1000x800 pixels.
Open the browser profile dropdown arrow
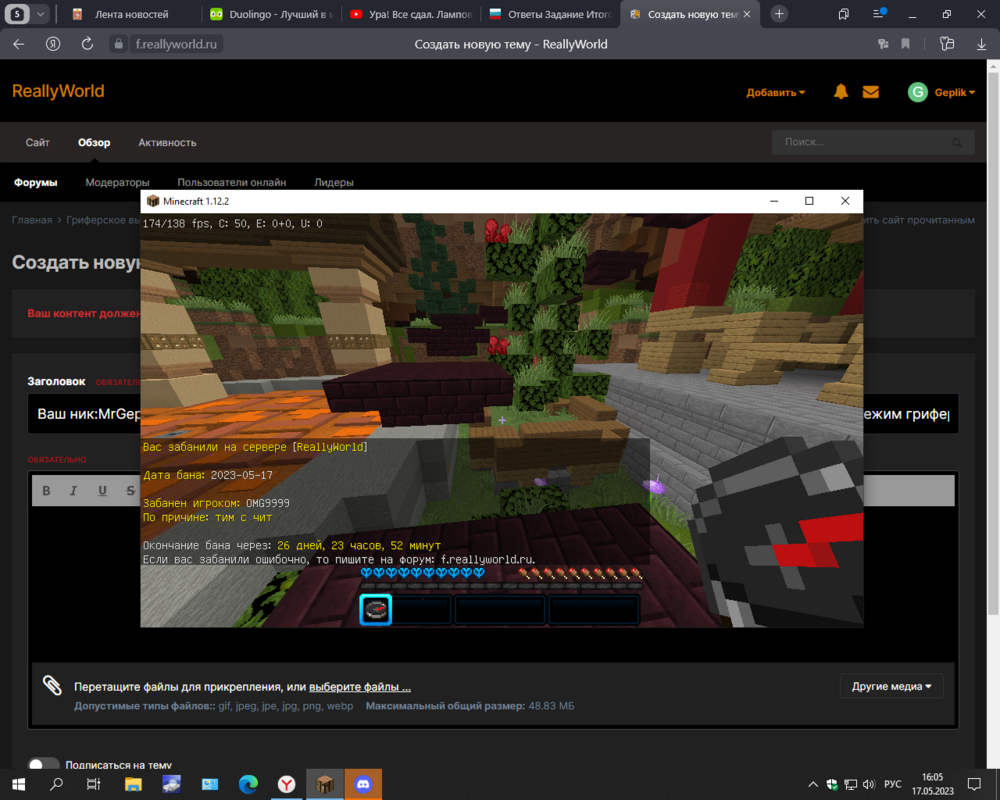[x=40, y=14]
